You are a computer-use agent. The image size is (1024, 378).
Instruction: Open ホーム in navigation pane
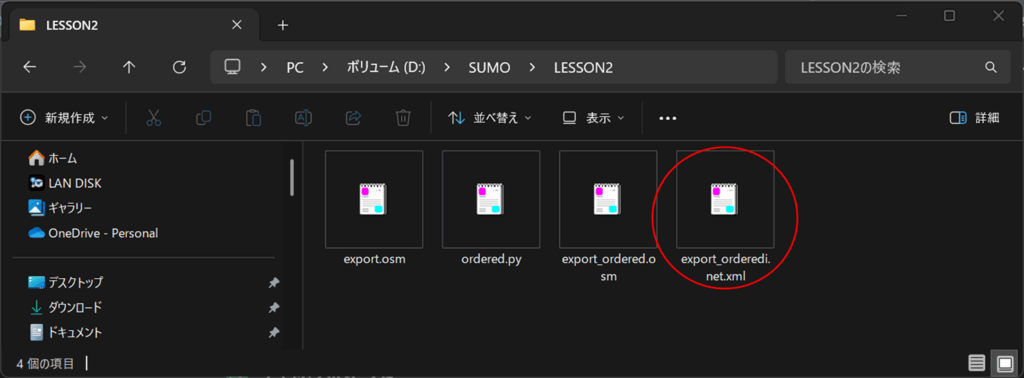[x=53, y=158]
